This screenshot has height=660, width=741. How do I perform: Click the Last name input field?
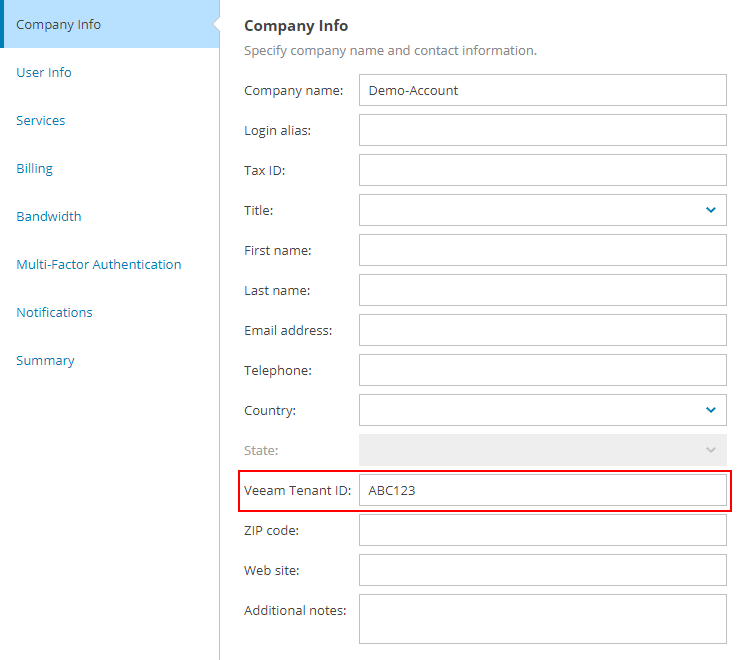point(542,290)
